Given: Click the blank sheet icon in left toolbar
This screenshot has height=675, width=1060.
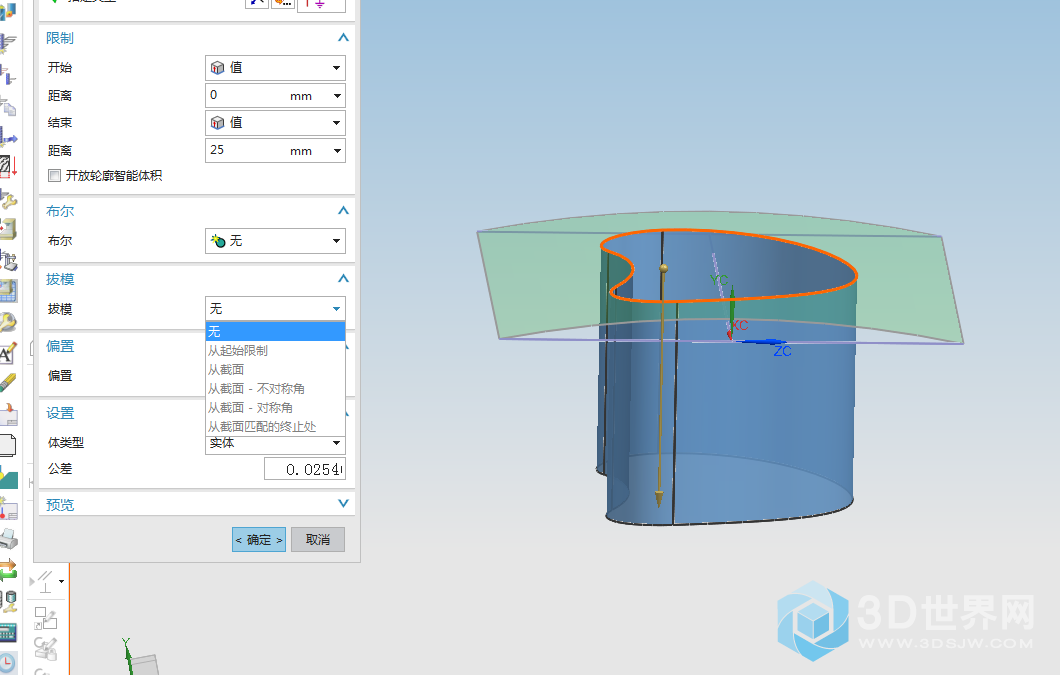Looking at the screenshot, I should 8,446.
